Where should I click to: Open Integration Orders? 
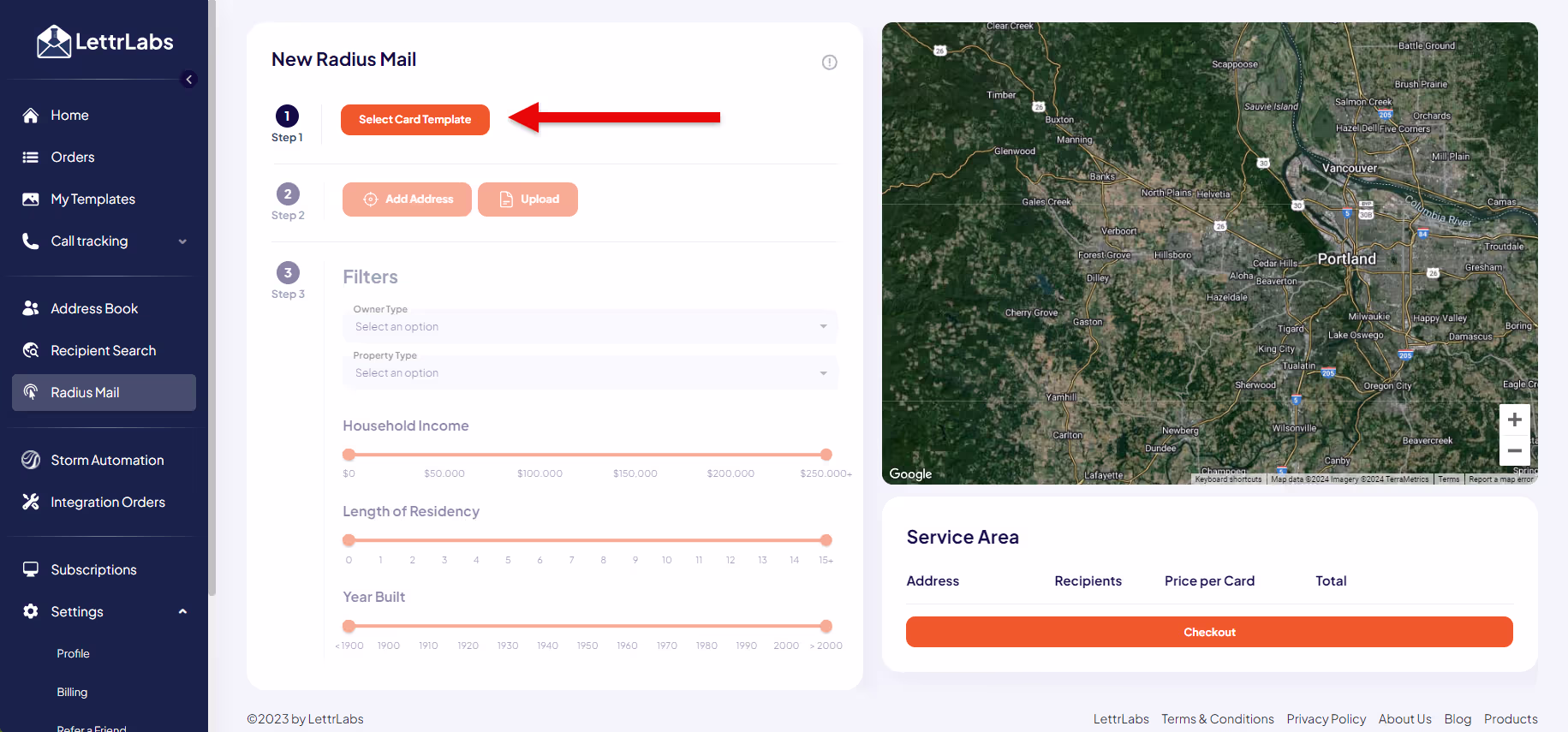[104, 502]
